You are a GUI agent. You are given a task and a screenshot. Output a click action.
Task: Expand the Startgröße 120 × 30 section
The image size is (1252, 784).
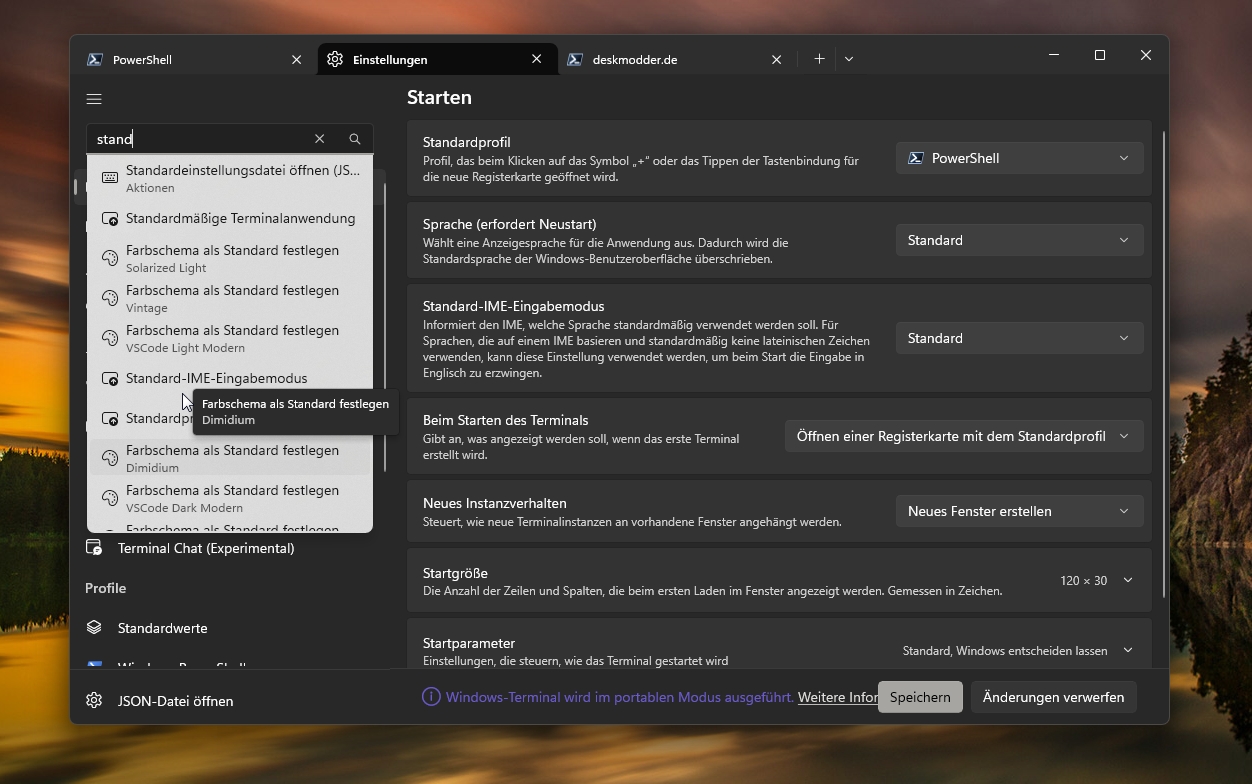[x=1127, y=581]
